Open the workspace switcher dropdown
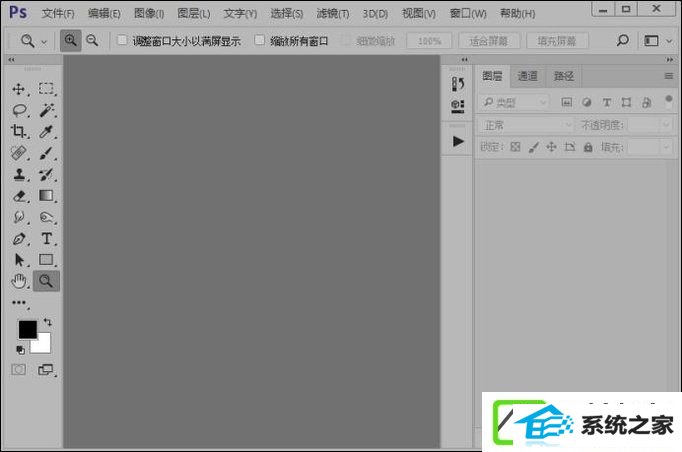This screenshot has height=452, width=682. [657, 41]
